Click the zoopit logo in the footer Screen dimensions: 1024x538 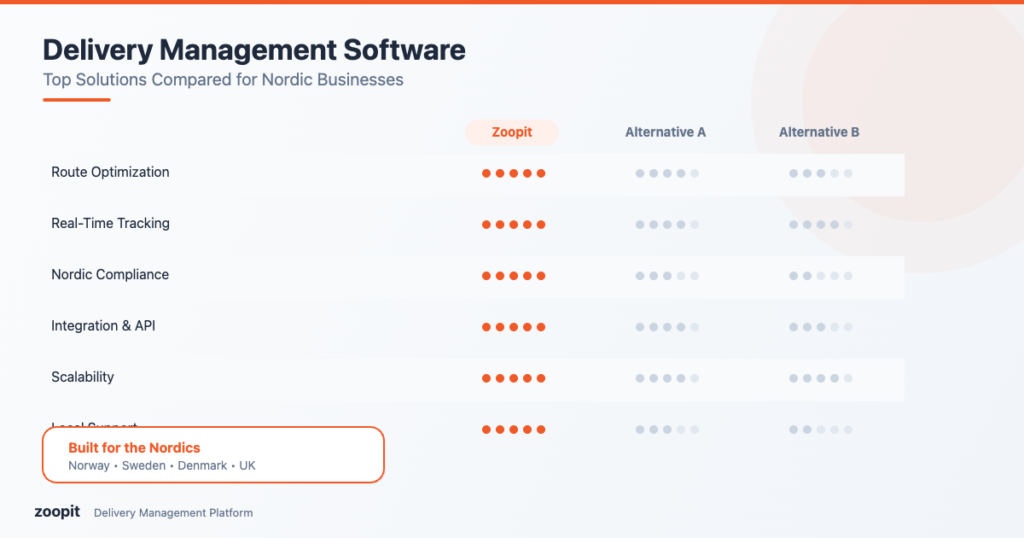(x=56, y=512)
